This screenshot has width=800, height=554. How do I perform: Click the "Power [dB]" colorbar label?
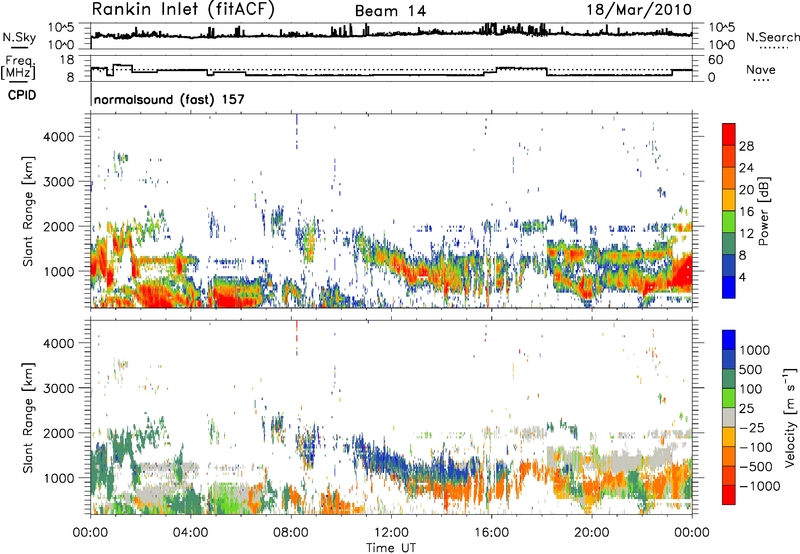[764, 211]
